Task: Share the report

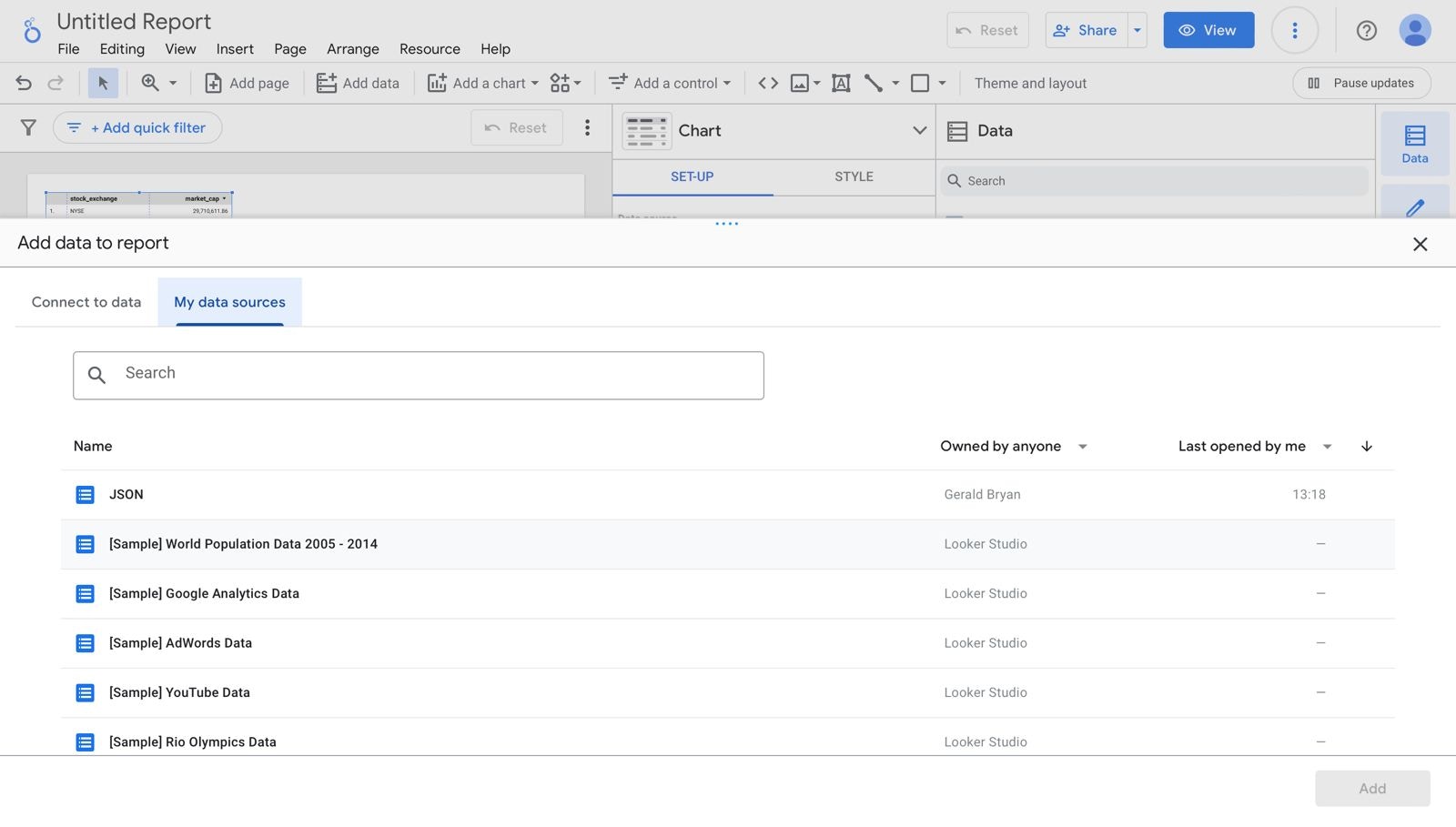Action: [x=1086, y=30]
